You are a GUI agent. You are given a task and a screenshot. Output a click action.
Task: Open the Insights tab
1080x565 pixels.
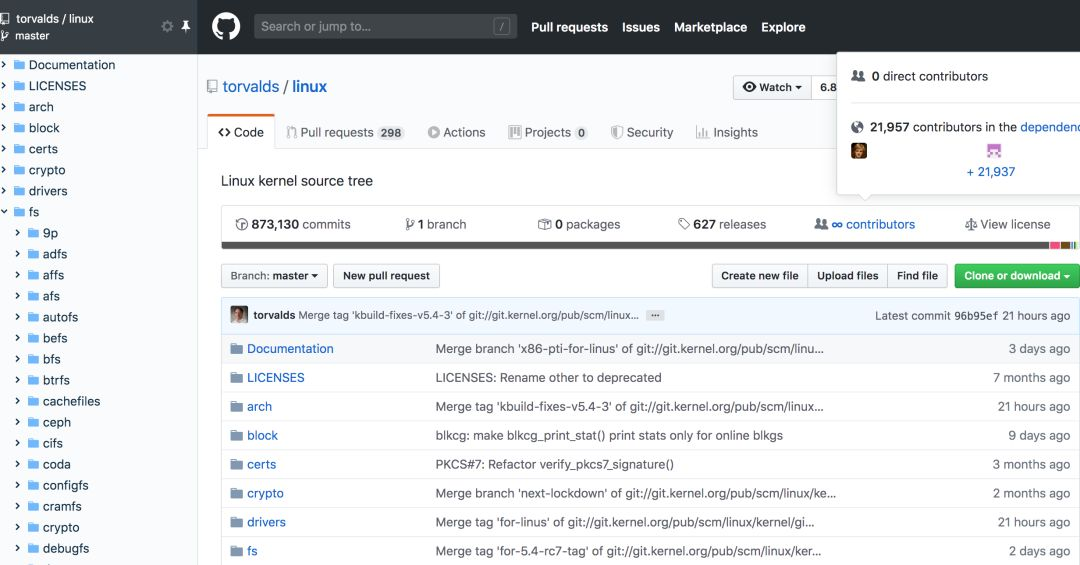coord(726,132)
